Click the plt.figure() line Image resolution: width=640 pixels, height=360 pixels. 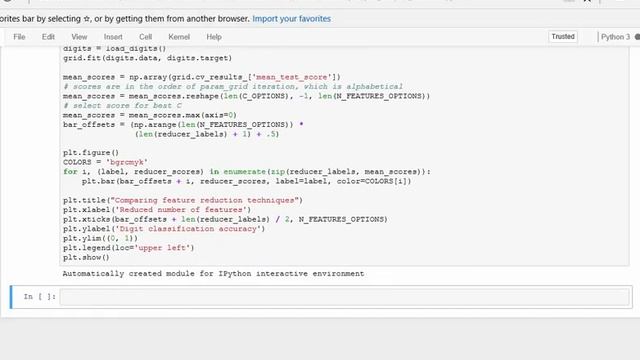coord(91,153)
